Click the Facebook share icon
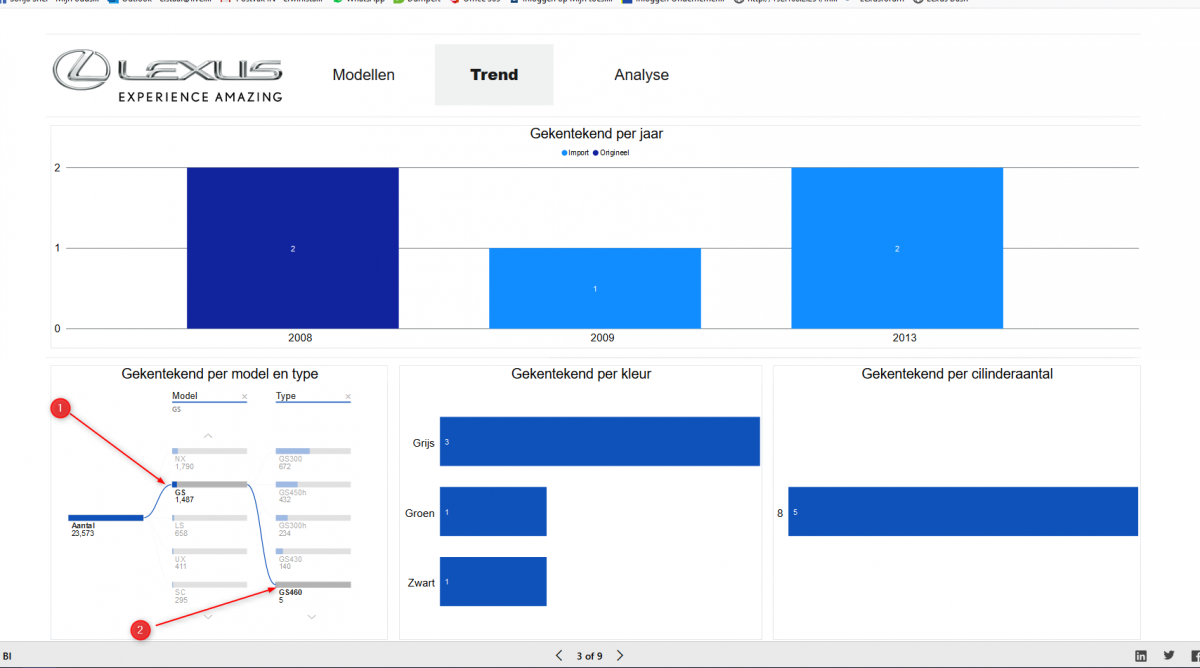This screenshot has height=668, width=1200. point(1195,656)
